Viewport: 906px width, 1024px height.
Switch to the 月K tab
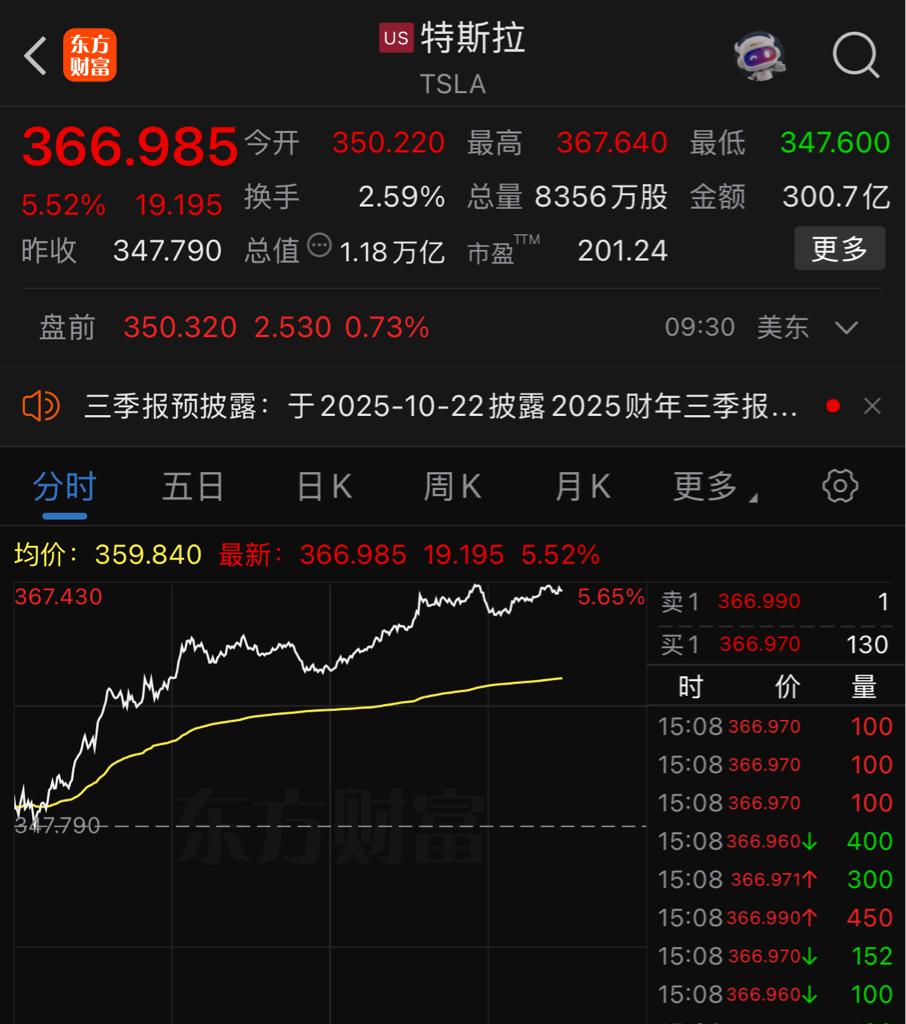[x=583, y=487]
